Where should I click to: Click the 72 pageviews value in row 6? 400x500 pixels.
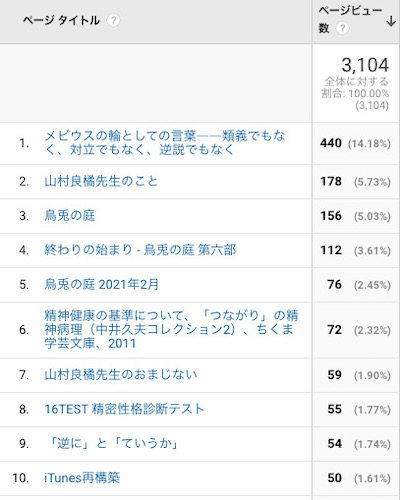(334, 330)
